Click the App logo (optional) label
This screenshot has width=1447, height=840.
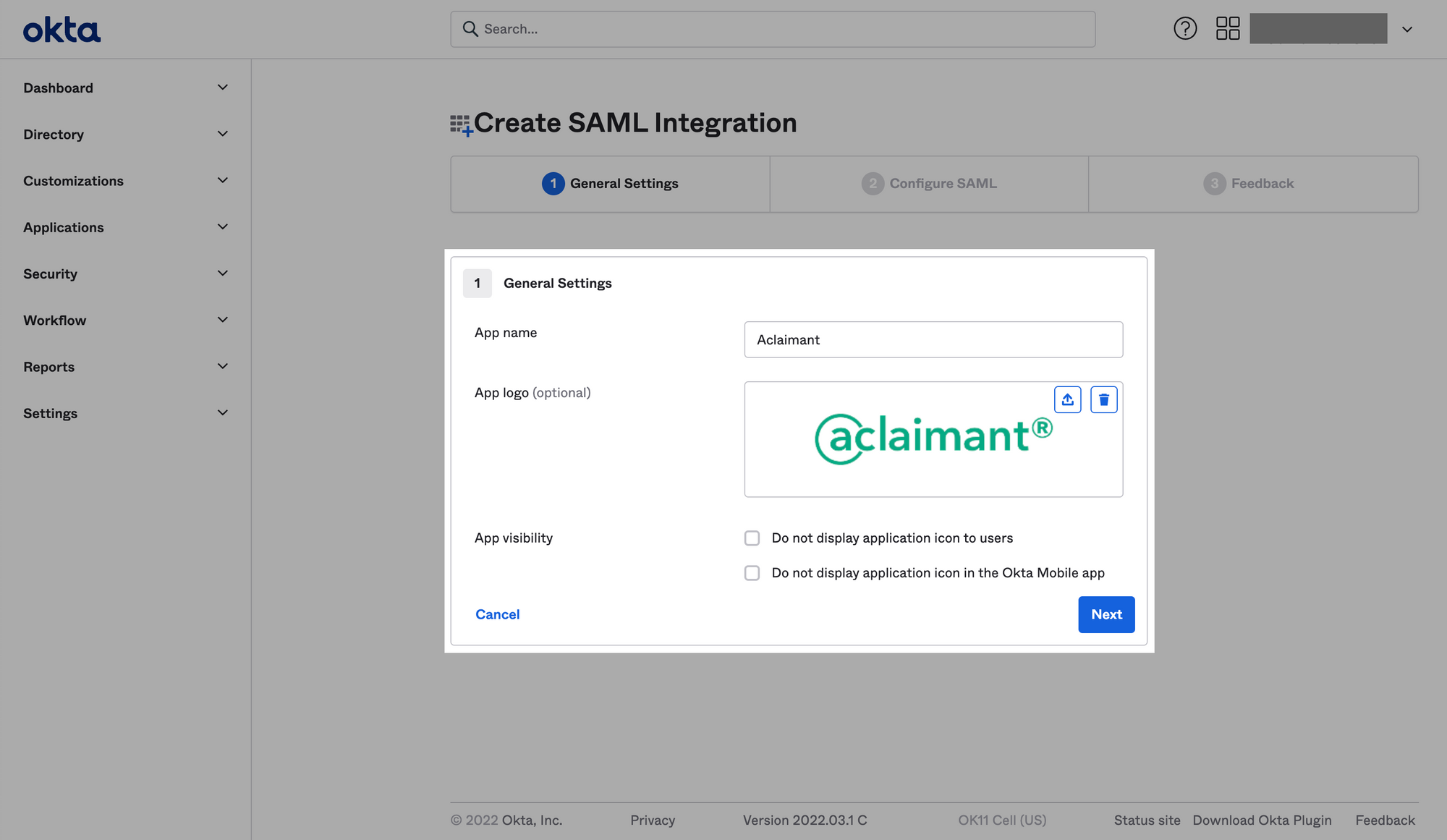pyautogui.click(x=532, y=393)
